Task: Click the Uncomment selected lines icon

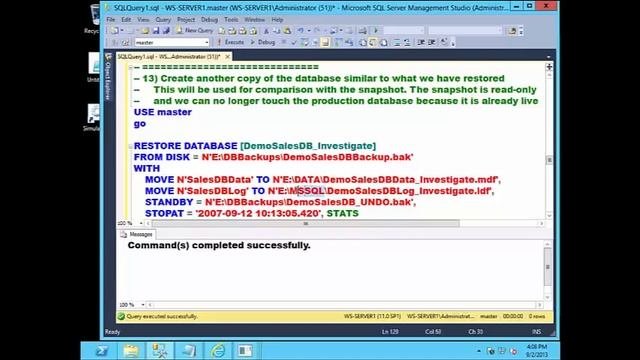Action: point(407,42)
